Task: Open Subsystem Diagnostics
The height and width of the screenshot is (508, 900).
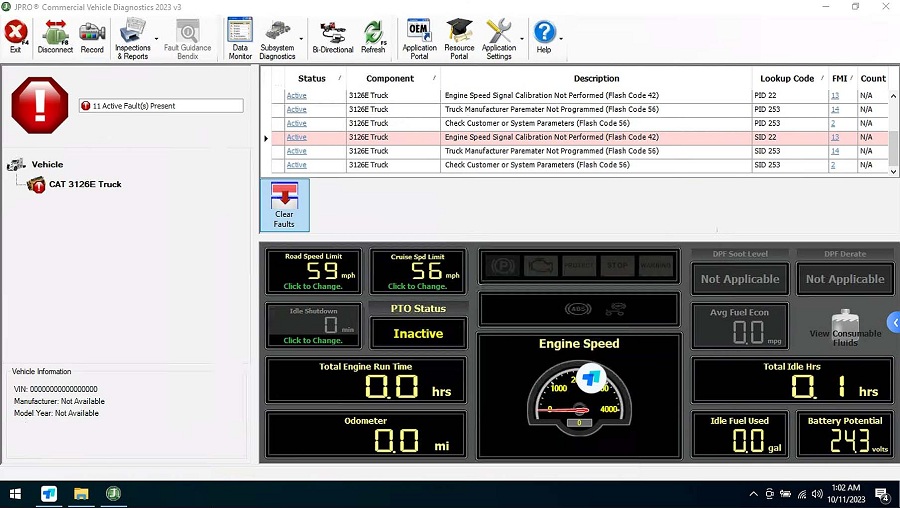Action: (277, 38)
